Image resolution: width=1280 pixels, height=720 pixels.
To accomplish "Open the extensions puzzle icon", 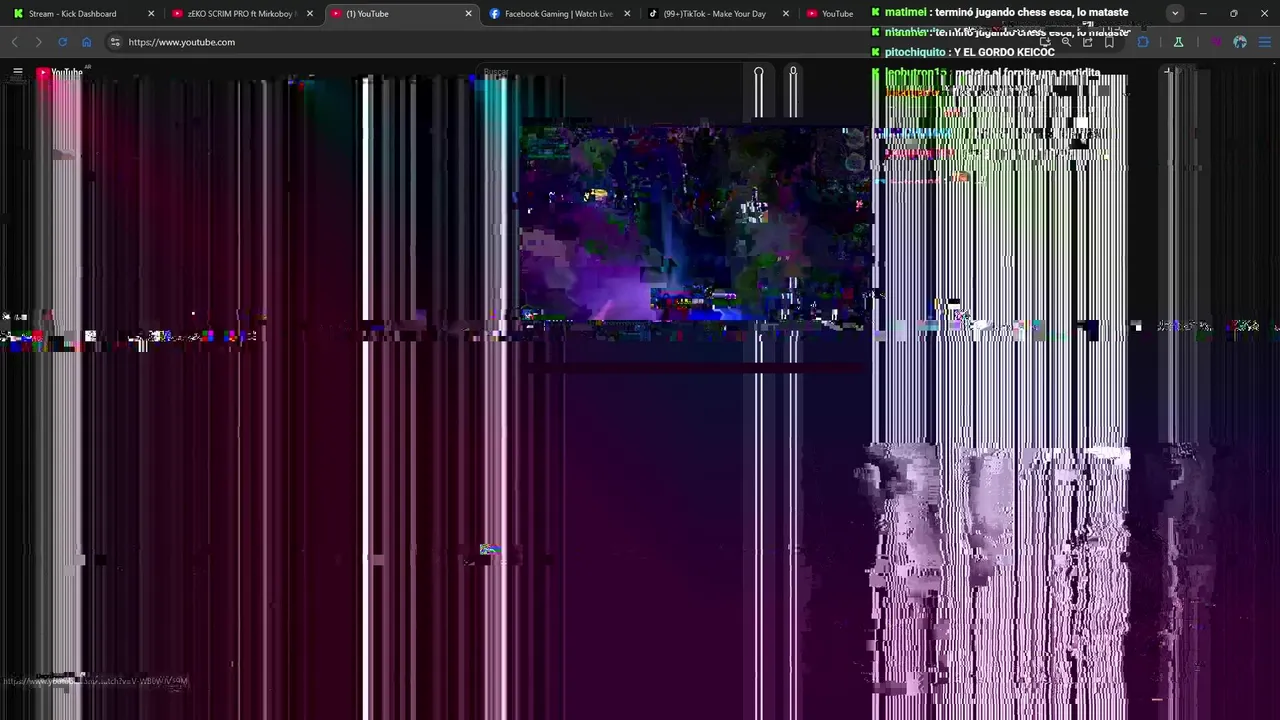I will pos(1143,42).
